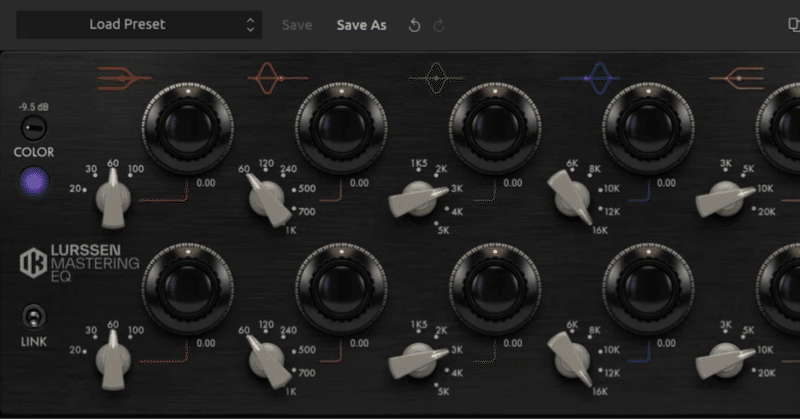Click top row 1K5-5K frequency selector switch
800x419 pixels.
point(418,199)
